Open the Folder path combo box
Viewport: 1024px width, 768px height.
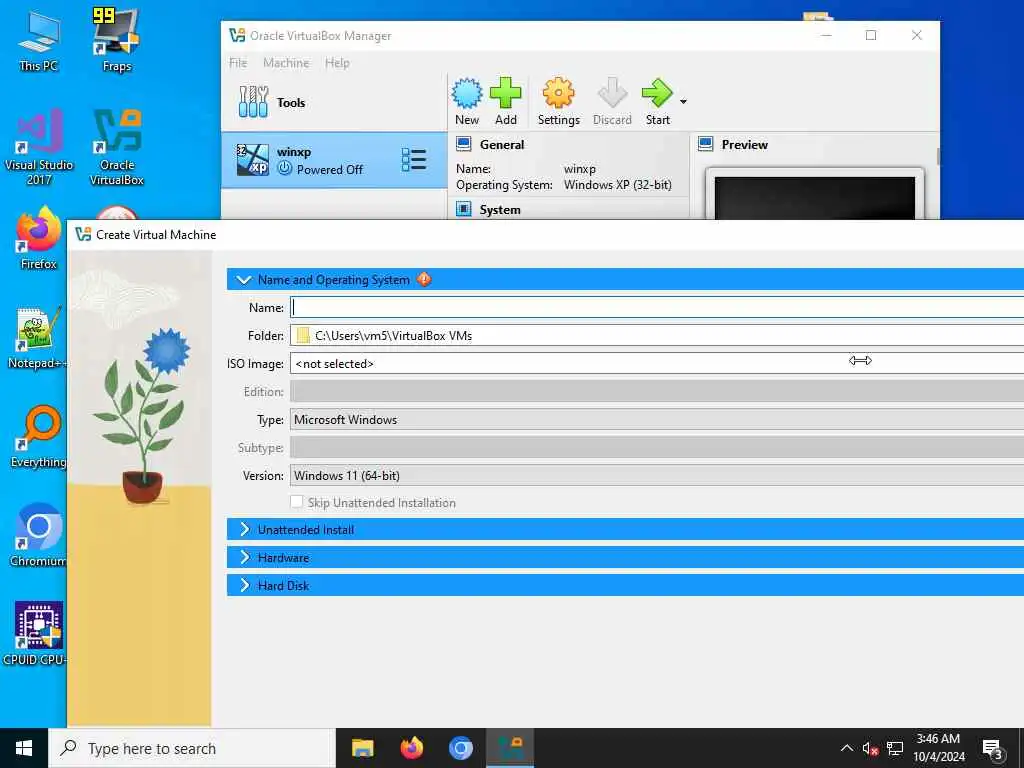[656, 335]
